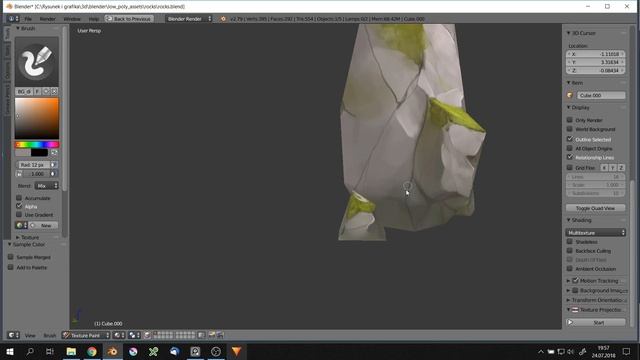Disable Outline Selected checkbox

(x=570, y=139)
